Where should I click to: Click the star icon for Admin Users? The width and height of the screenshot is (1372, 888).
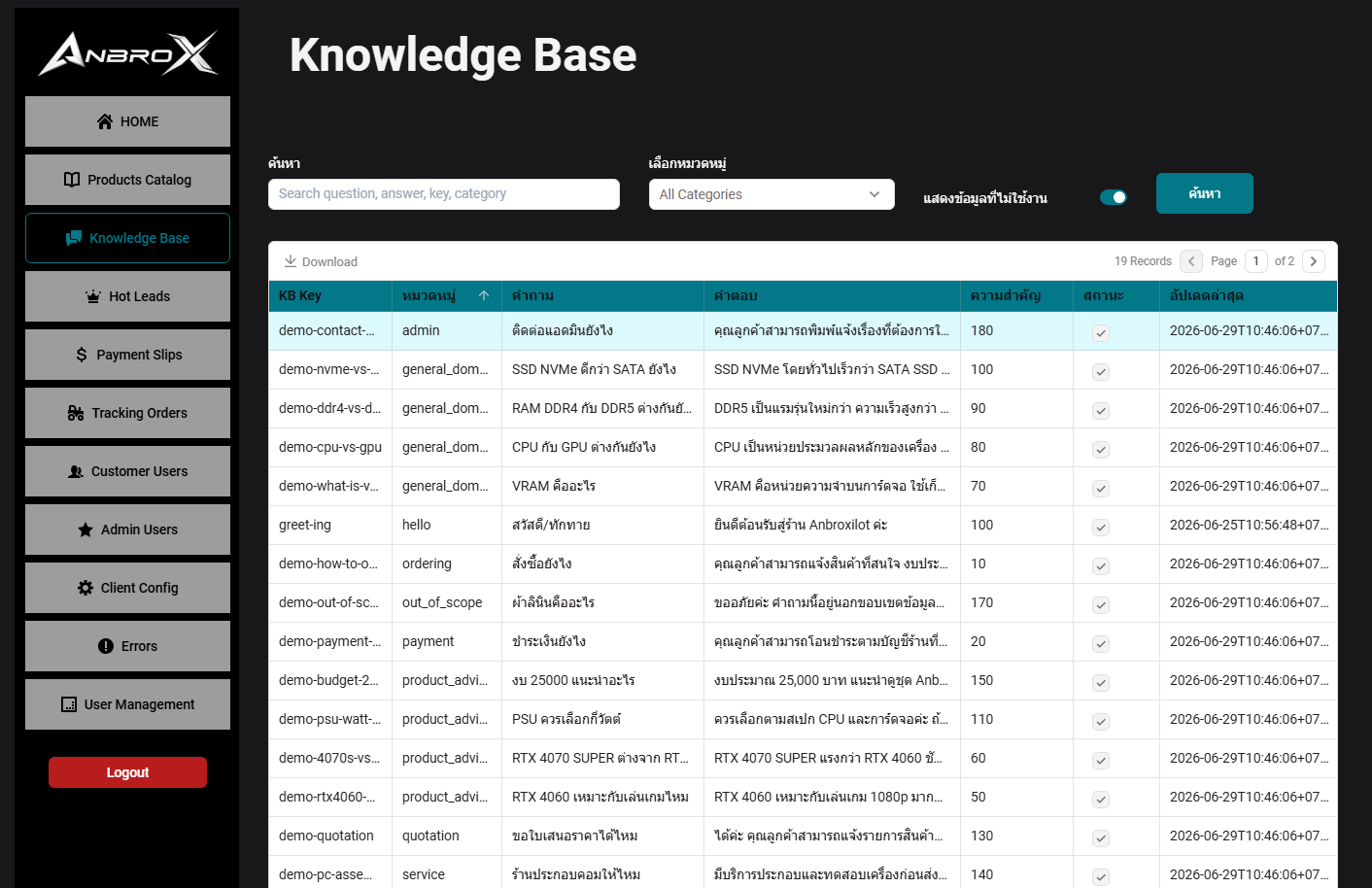[86, 529]
